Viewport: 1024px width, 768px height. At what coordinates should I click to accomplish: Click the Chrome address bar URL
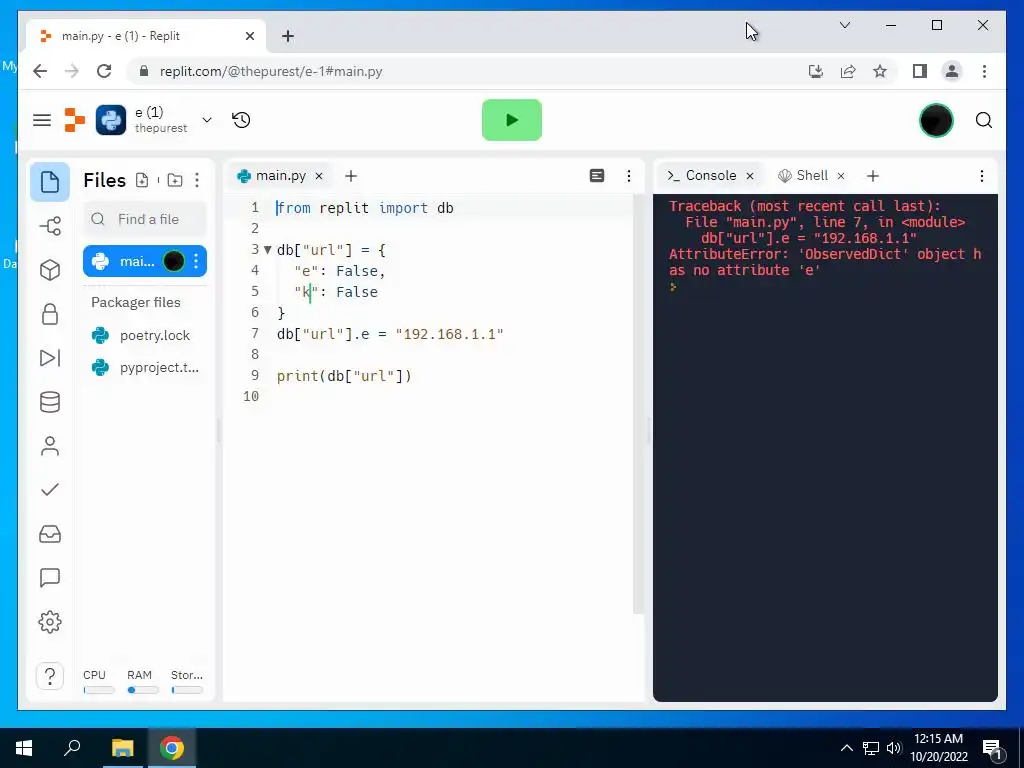click(x=271, y=72)
